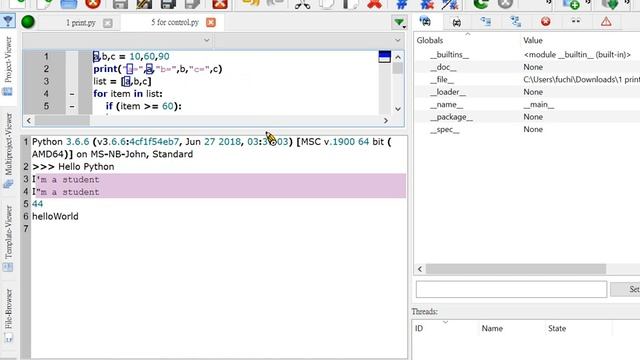Click the Threads ID column header
This screenshot has height=360, width=640.
tap(444, 329)
